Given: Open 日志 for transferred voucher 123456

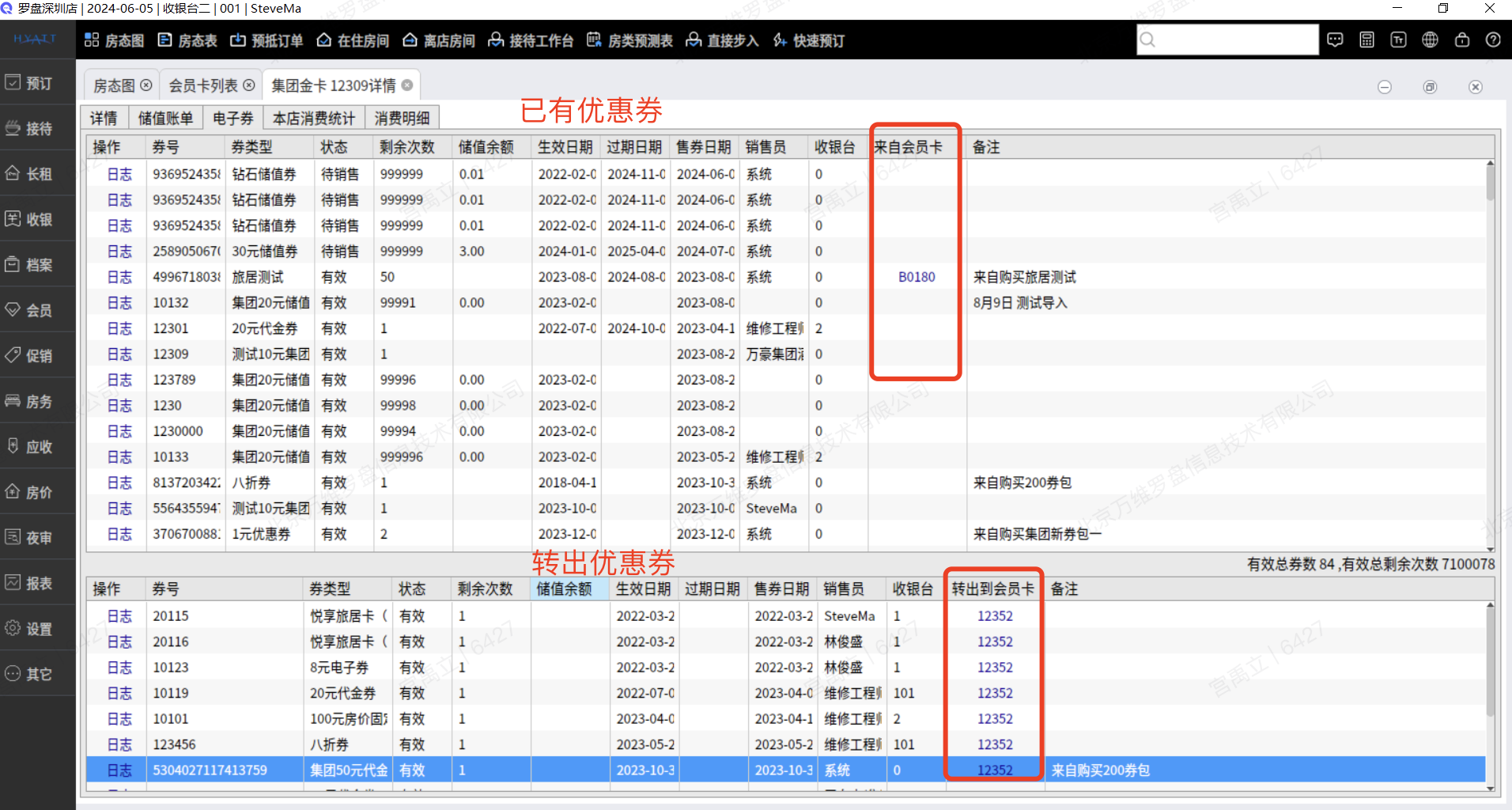Looking at the screenshot, I should (x=119, y=744).
